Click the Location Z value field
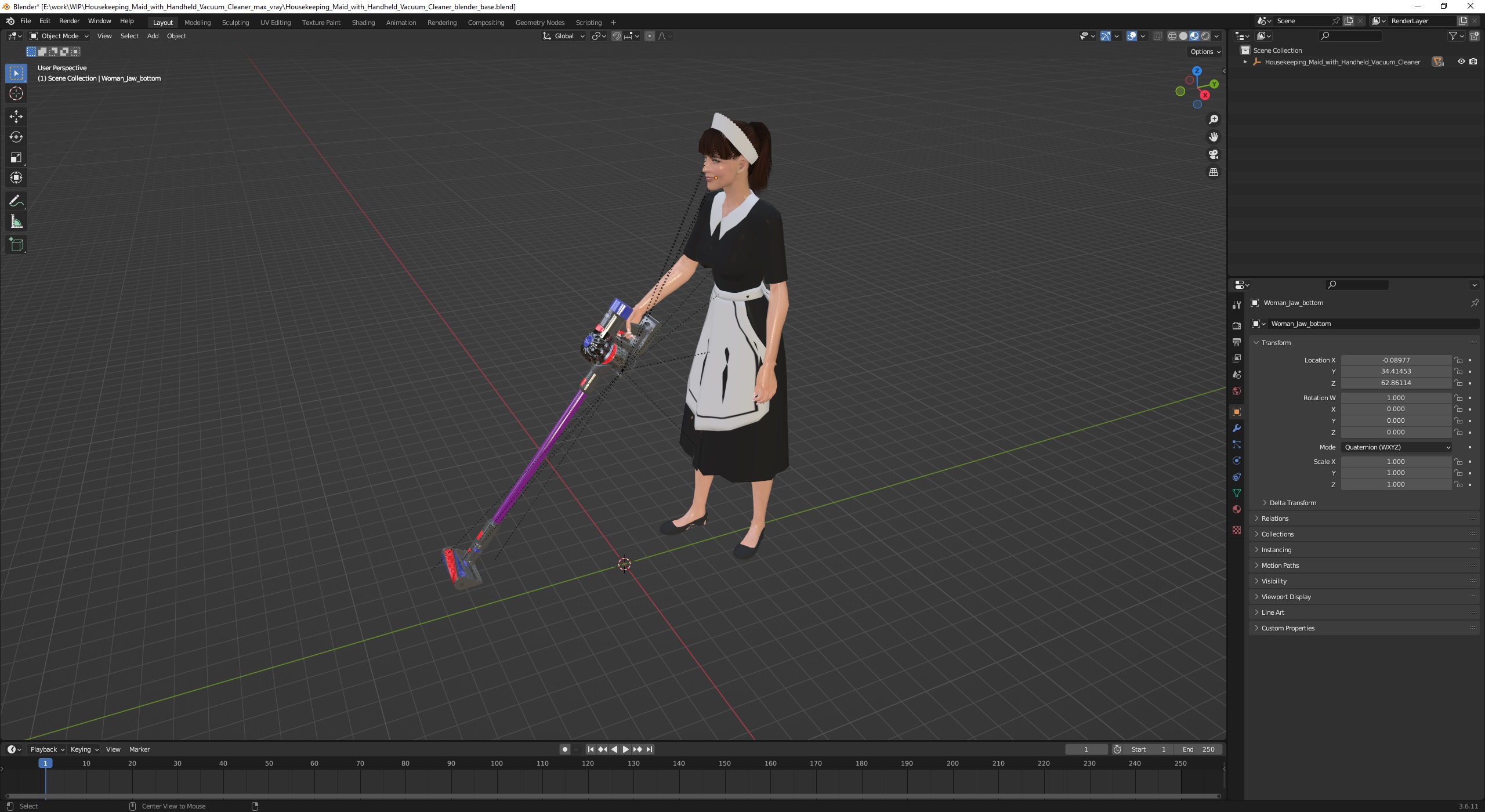The image size is (1485, 812). (x=1396, y=383)
